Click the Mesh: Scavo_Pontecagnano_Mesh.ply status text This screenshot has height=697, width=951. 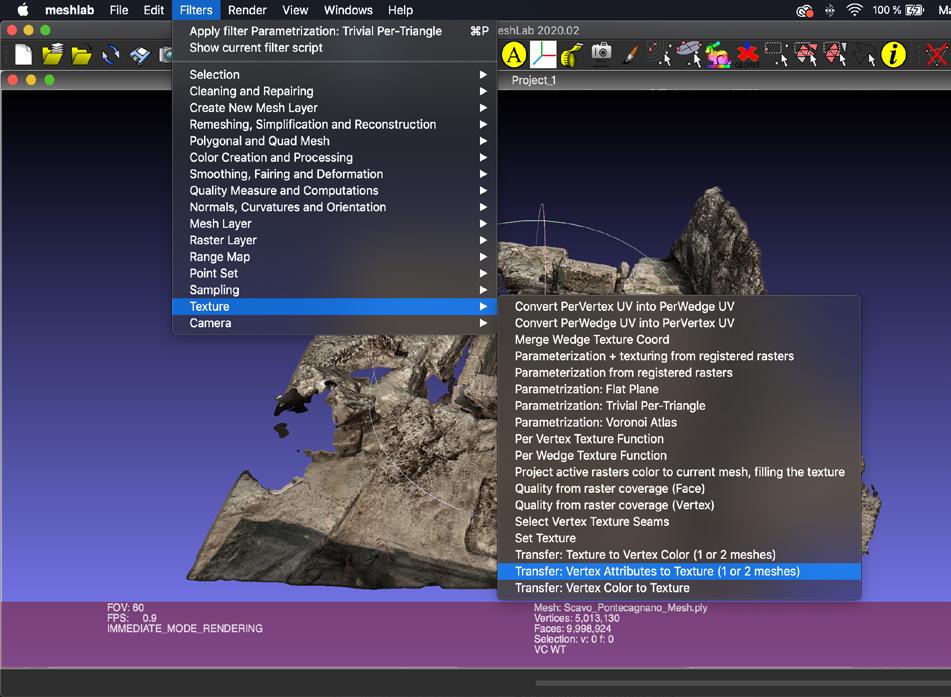(x=620, y=607)
